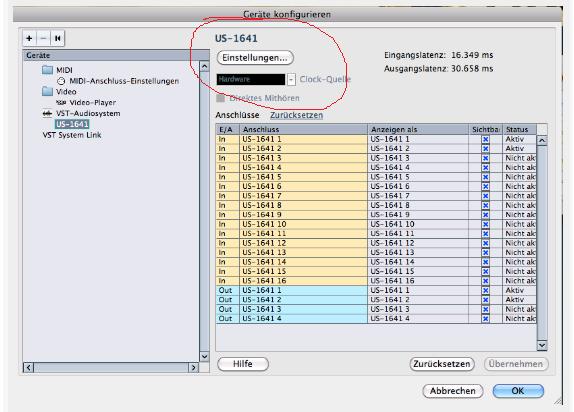
Task: Toggle visibility for Out US-1641 1
Action: [485, 290]
